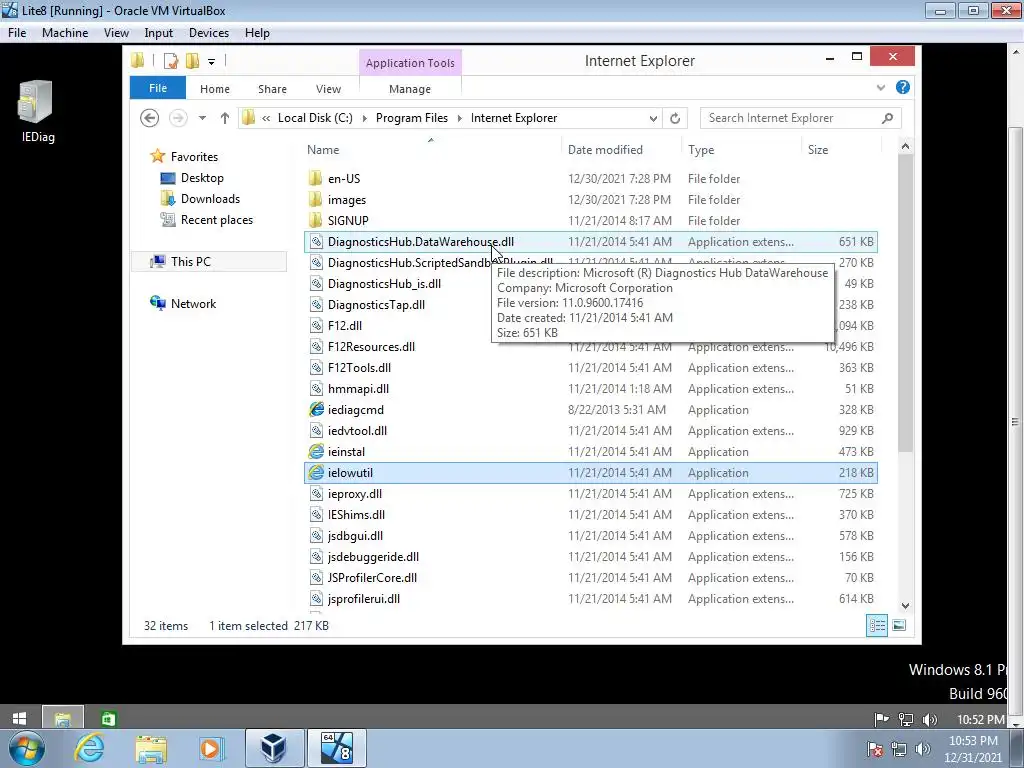Select iedvtool.dll file

(x=590, y=431)
